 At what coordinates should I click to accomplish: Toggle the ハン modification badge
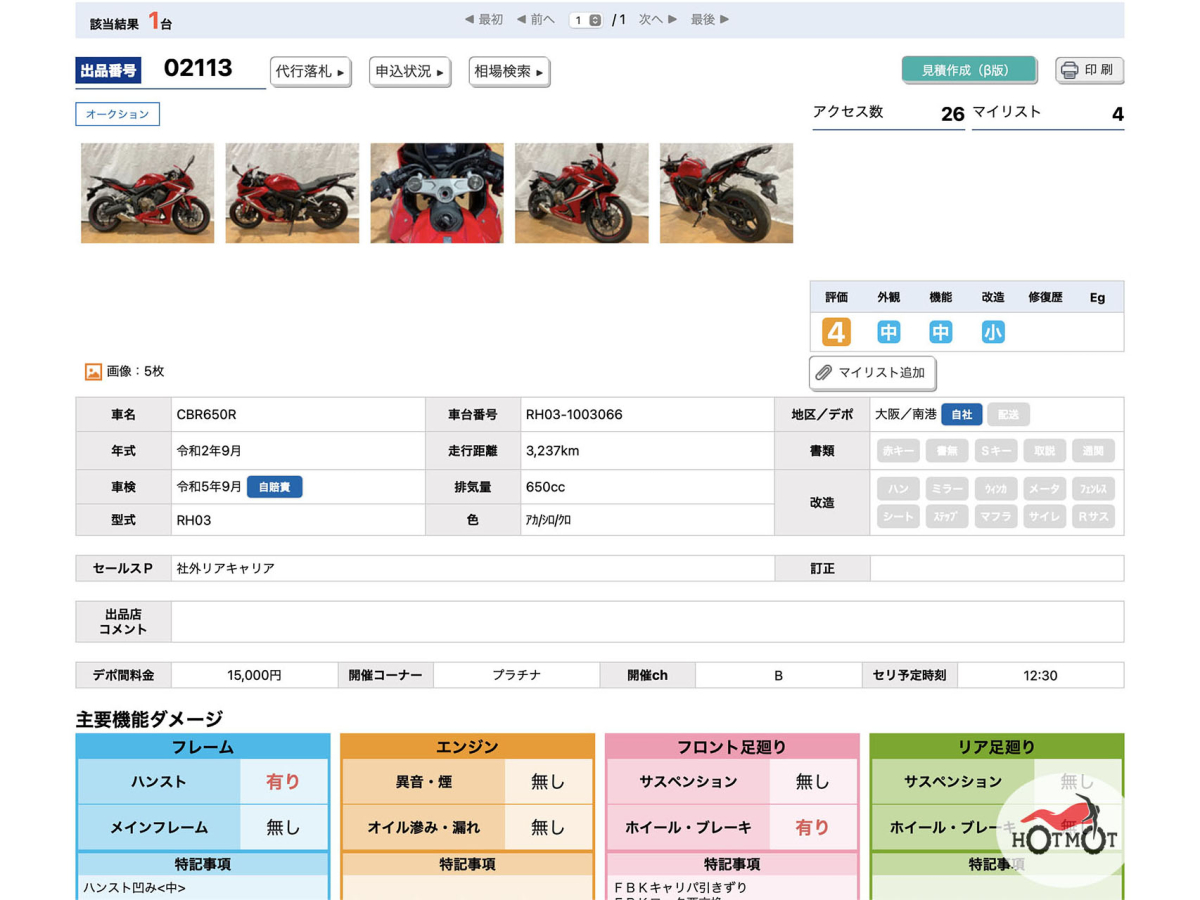898,489
